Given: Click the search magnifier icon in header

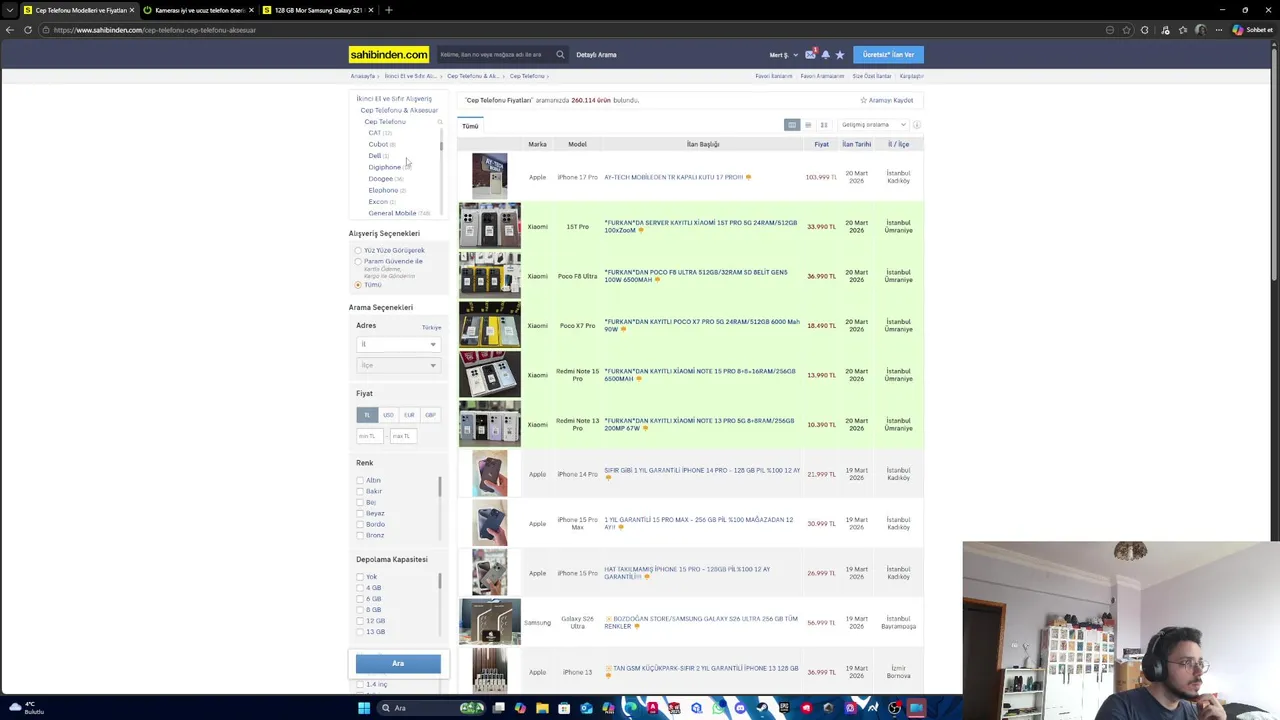Looking at the screenshot, I should tap(560, 55).
